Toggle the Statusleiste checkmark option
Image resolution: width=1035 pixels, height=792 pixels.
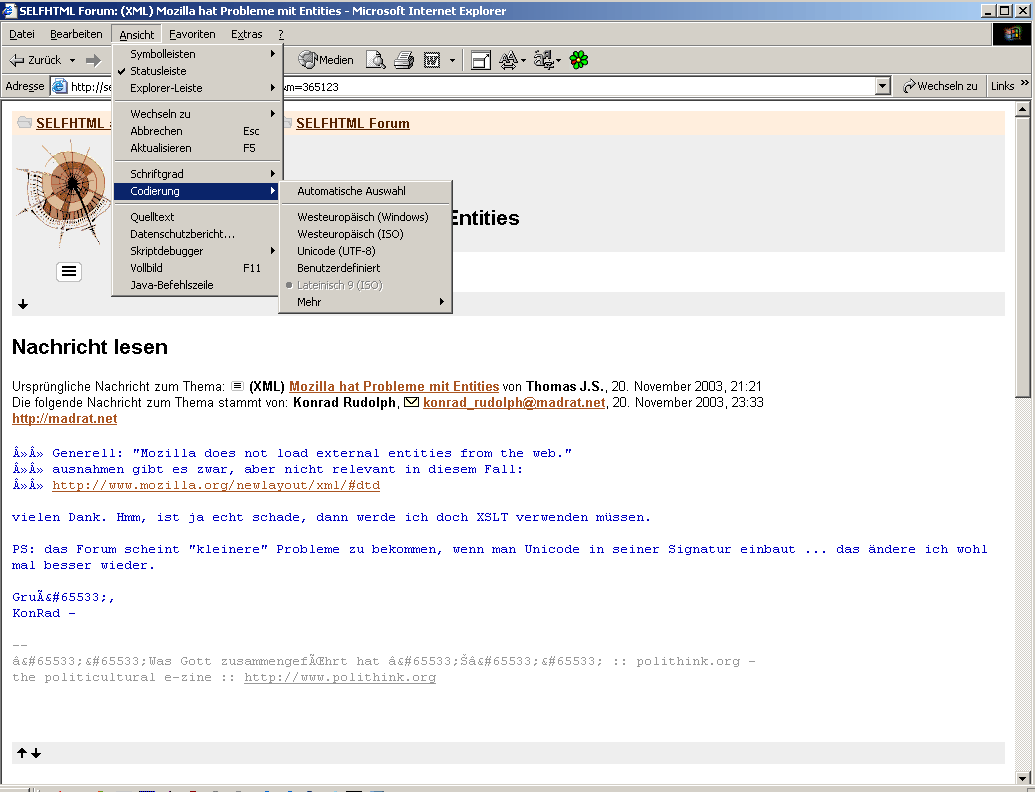point(158,71)
